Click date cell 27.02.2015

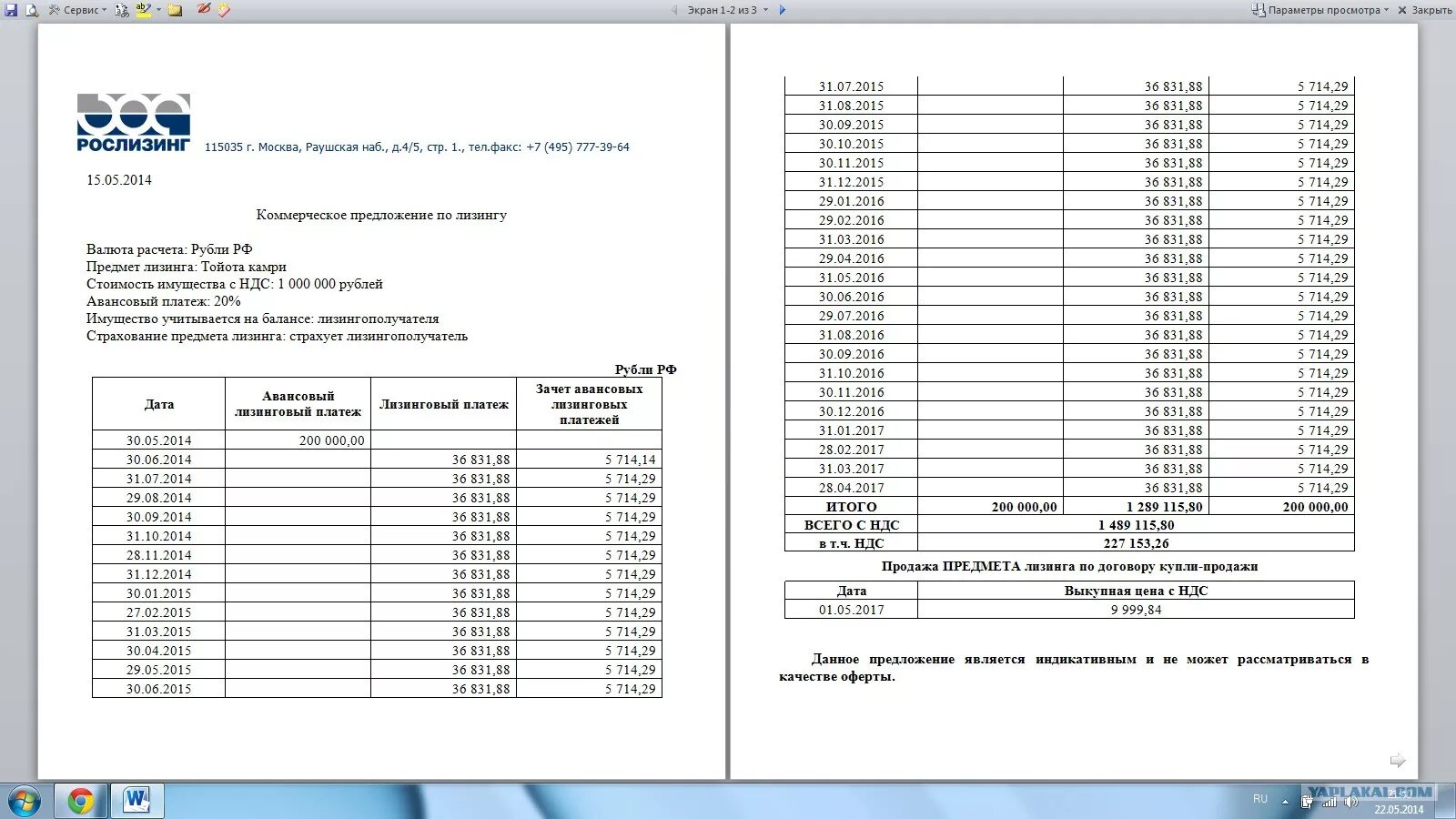pos(159,612)
